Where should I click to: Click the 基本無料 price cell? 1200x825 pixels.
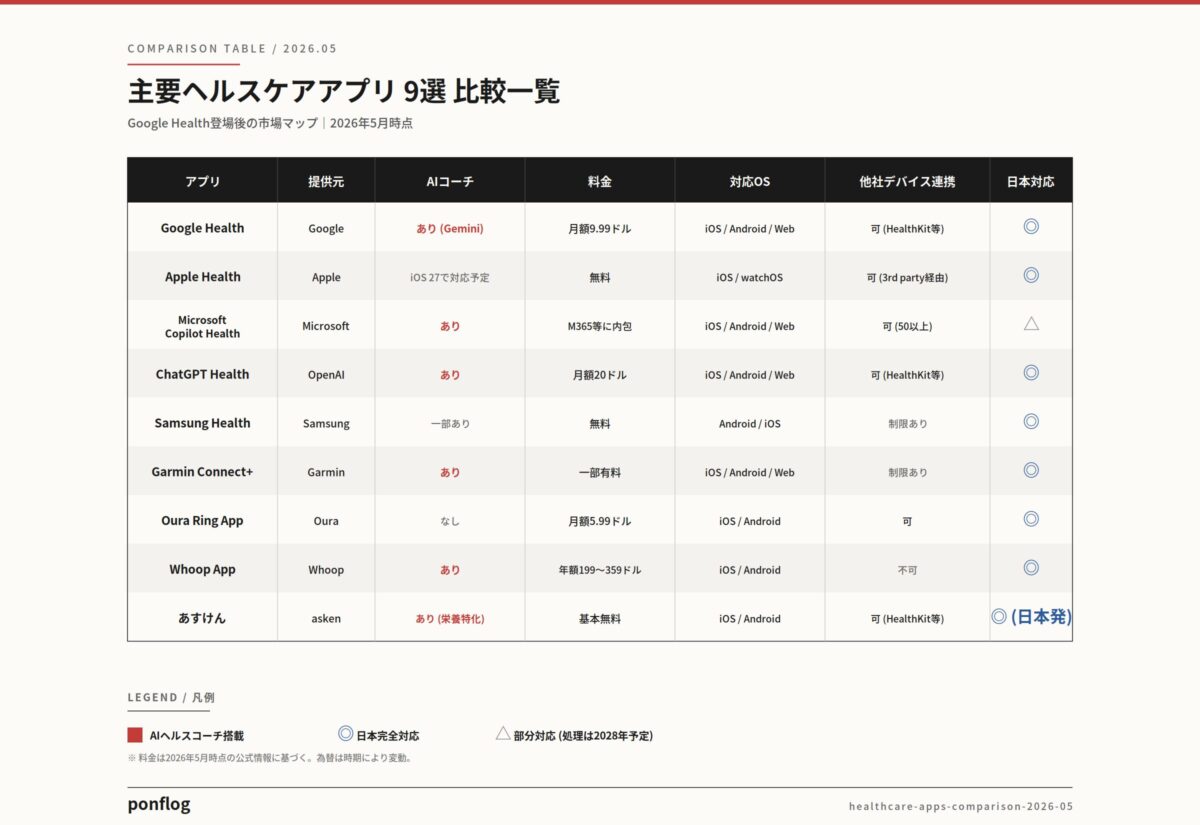[600, 618]
